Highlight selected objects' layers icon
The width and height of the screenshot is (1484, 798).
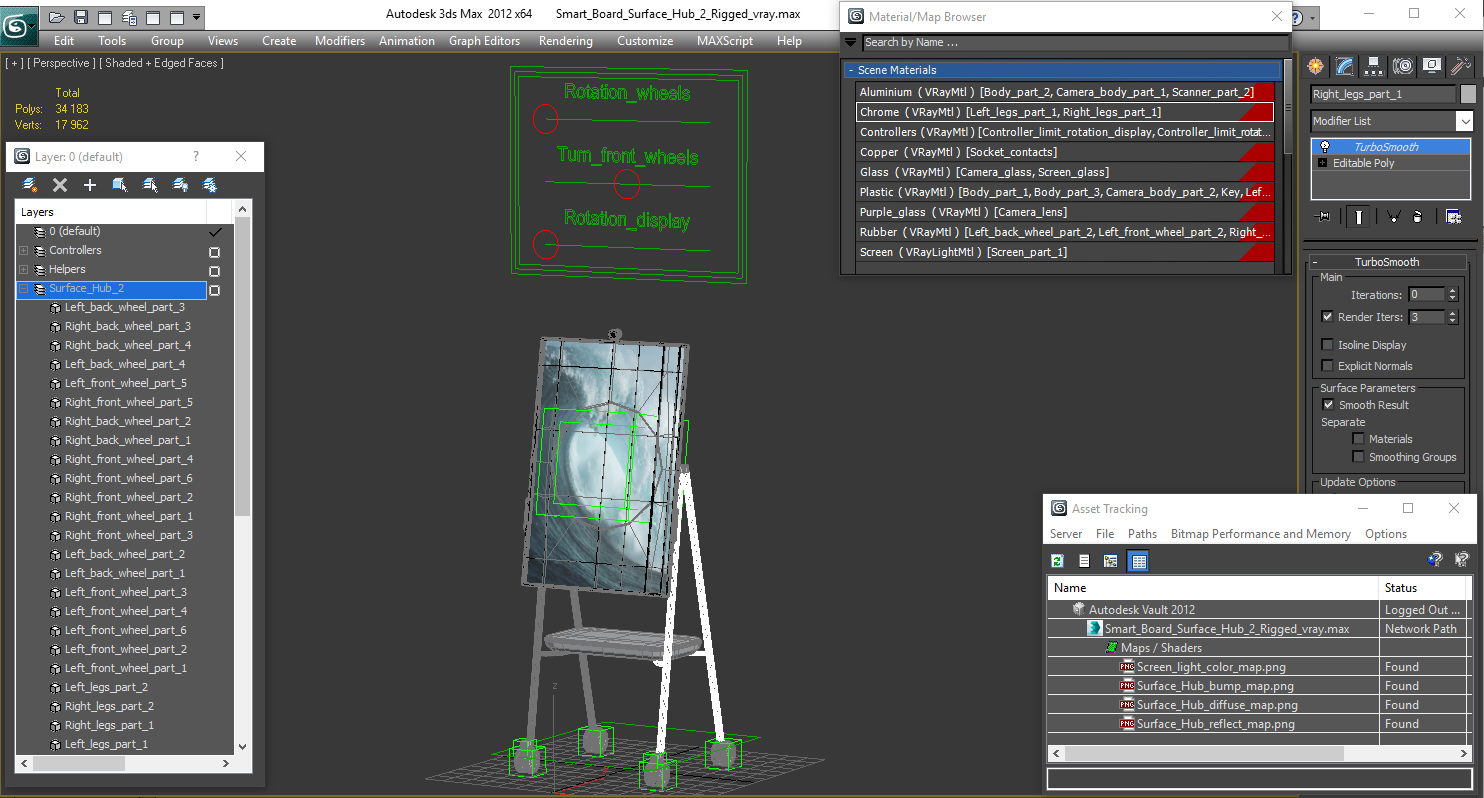click(150, 185)
